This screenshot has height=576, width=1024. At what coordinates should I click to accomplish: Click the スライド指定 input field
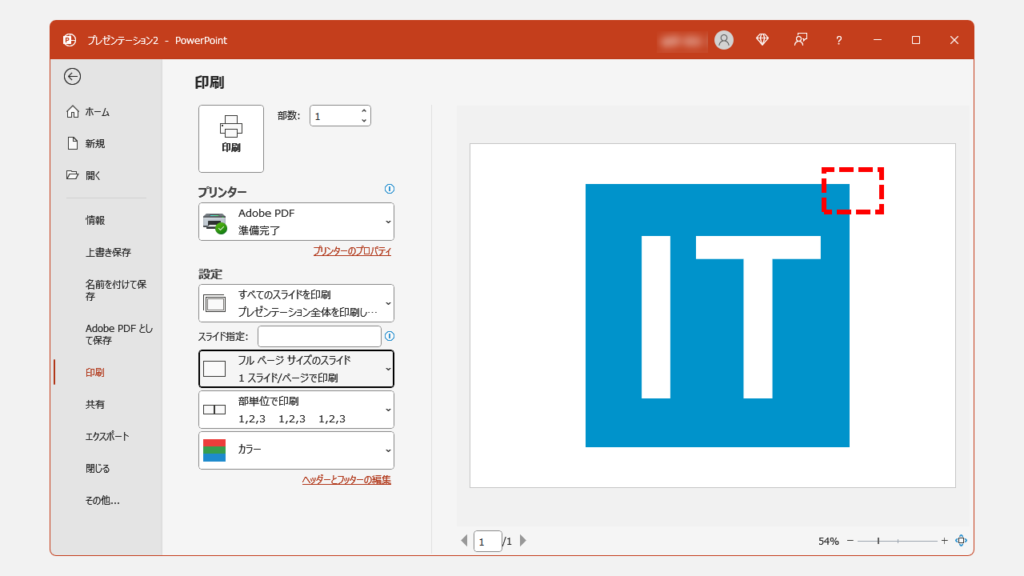point(319,336)
